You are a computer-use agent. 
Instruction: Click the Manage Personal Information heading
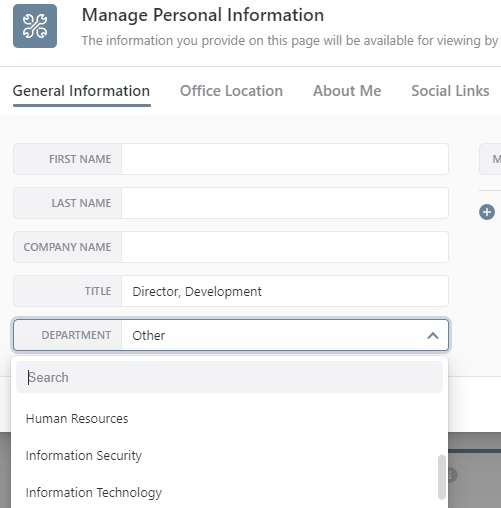coord(203,15)
